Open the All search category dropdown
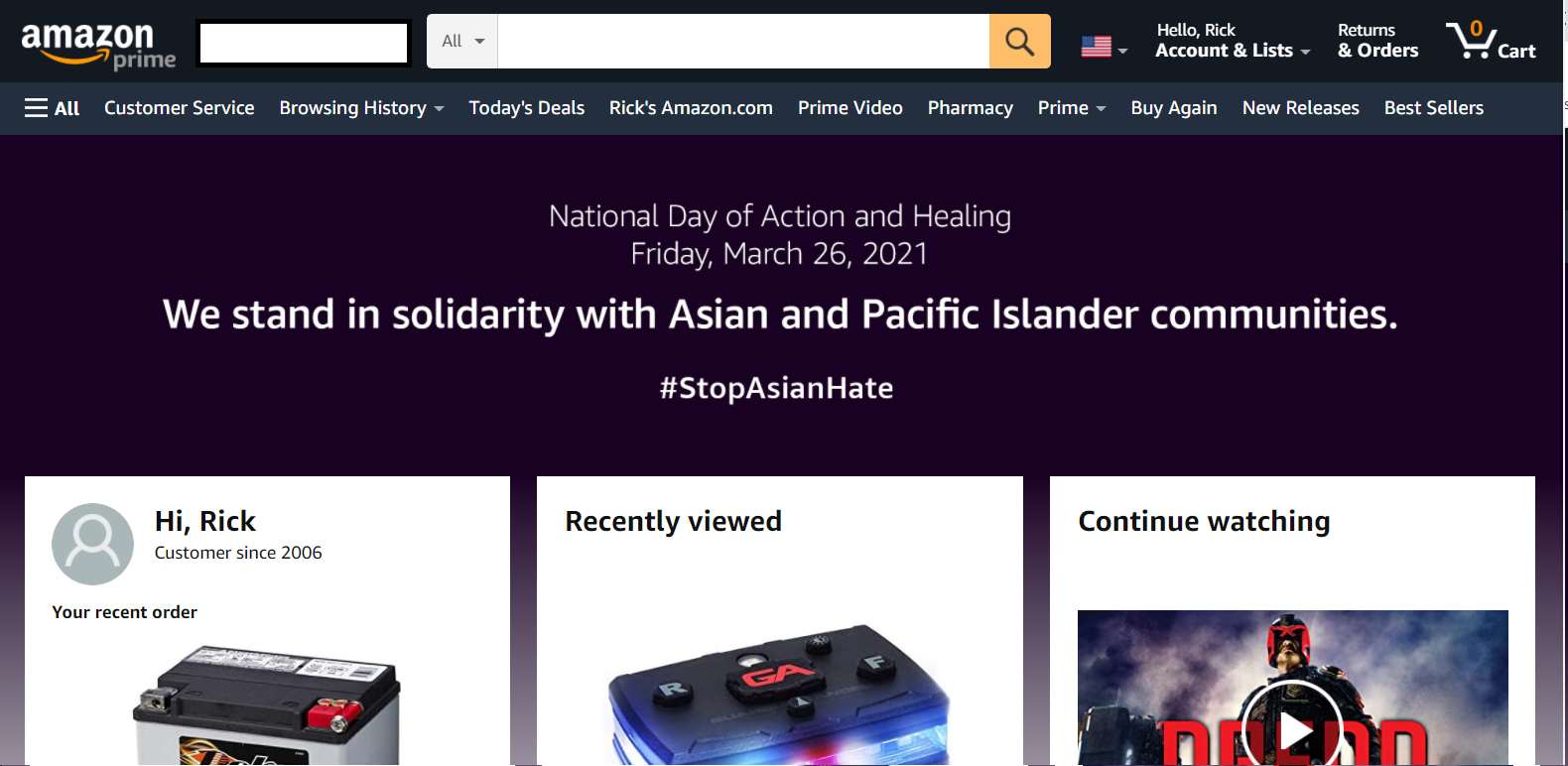Viewport: 1568px width, 766px height. click(x=462, y=41)
